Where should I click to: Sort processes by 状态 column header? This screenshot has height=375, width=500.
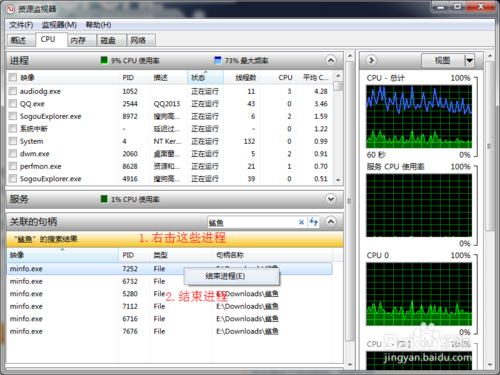coord(205,78)
